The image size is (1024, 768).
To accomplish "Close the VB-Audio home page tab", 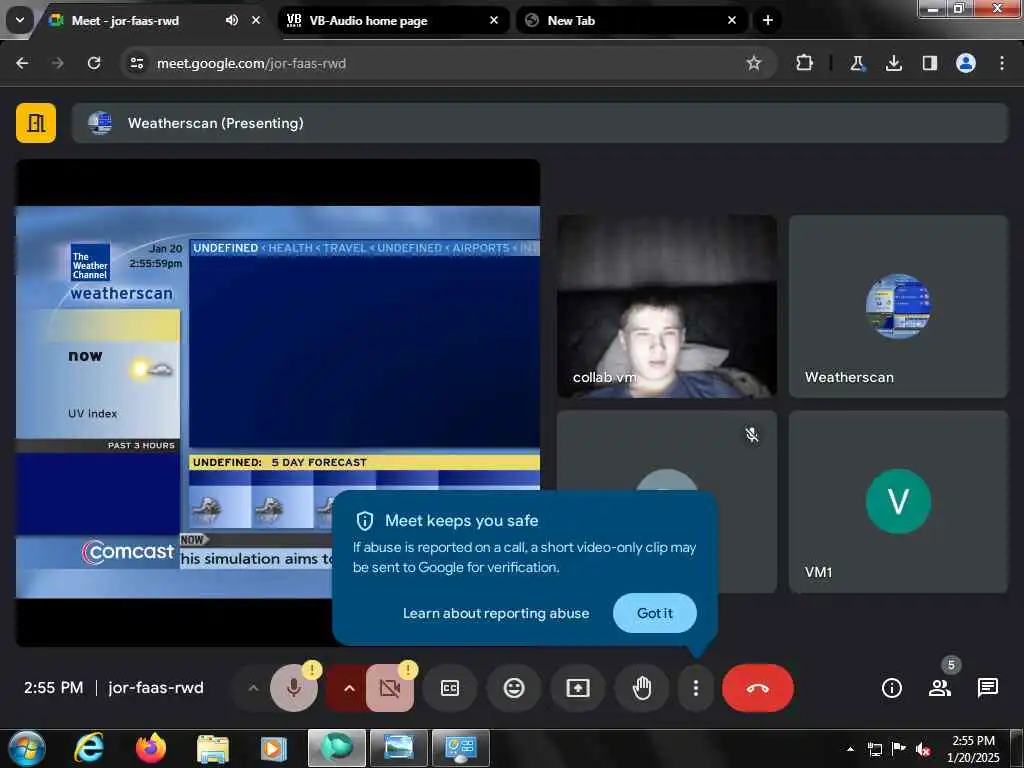I will pos(494,20).
